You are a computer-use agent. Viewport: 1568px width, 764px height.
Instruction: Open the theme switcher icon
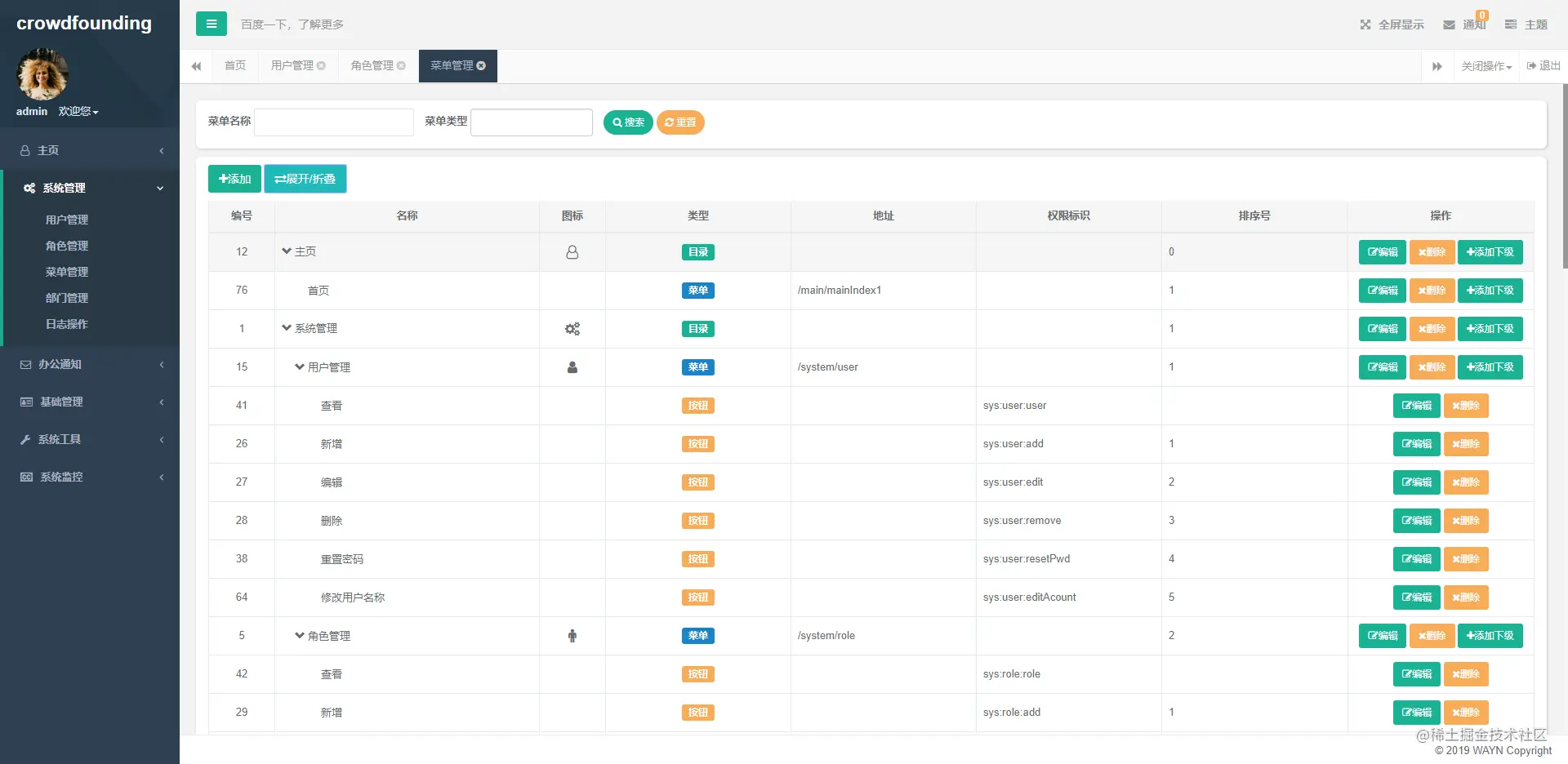click(x=1511, y=24)
